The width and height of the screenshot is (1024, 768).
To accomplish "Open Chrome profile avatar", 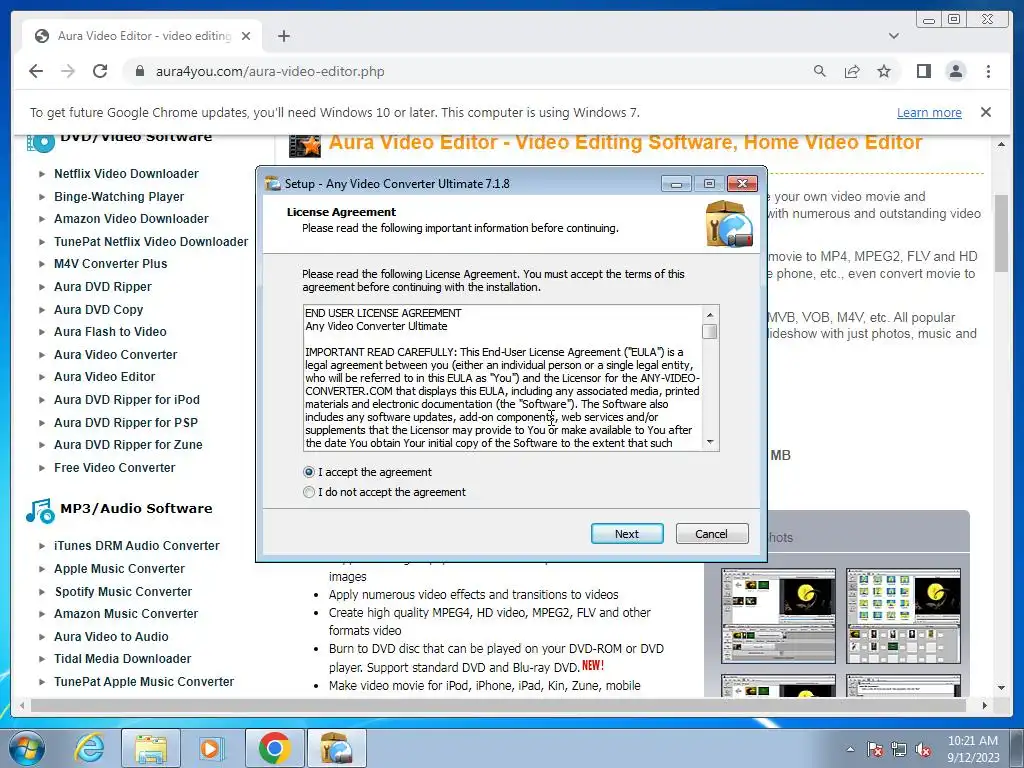I will (955, 71).
